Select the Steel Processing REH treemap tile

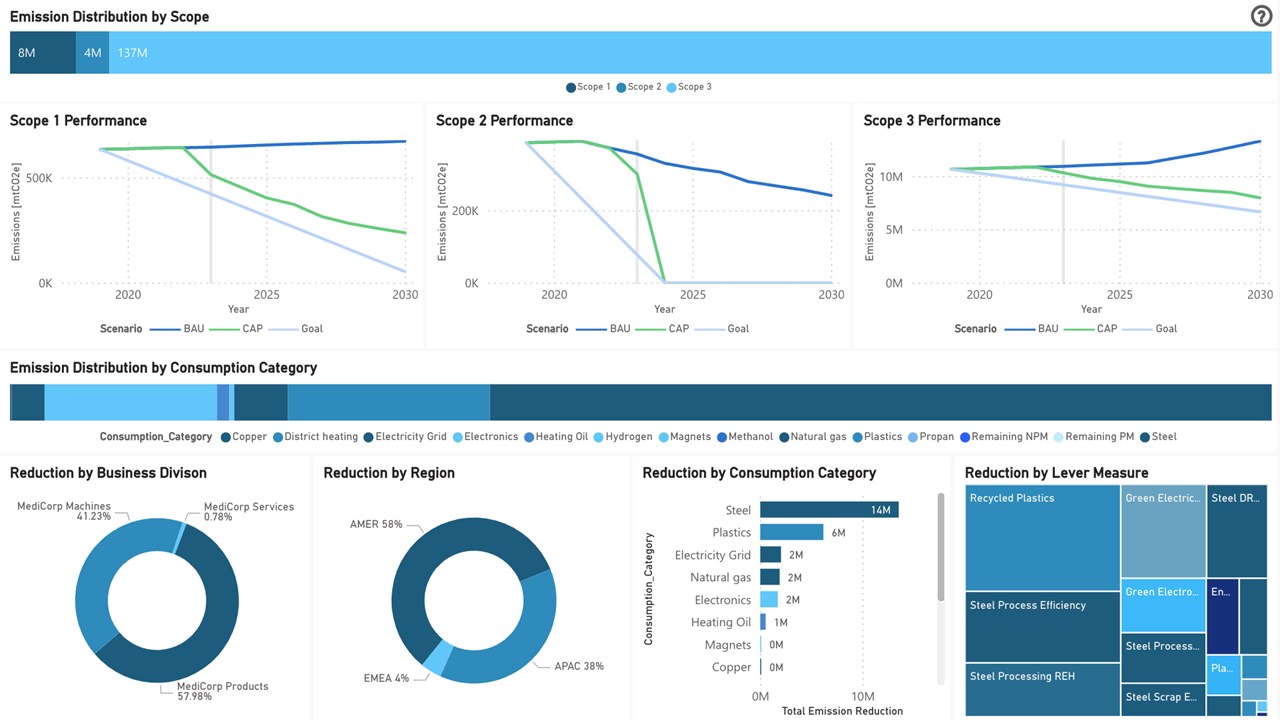1042,690
